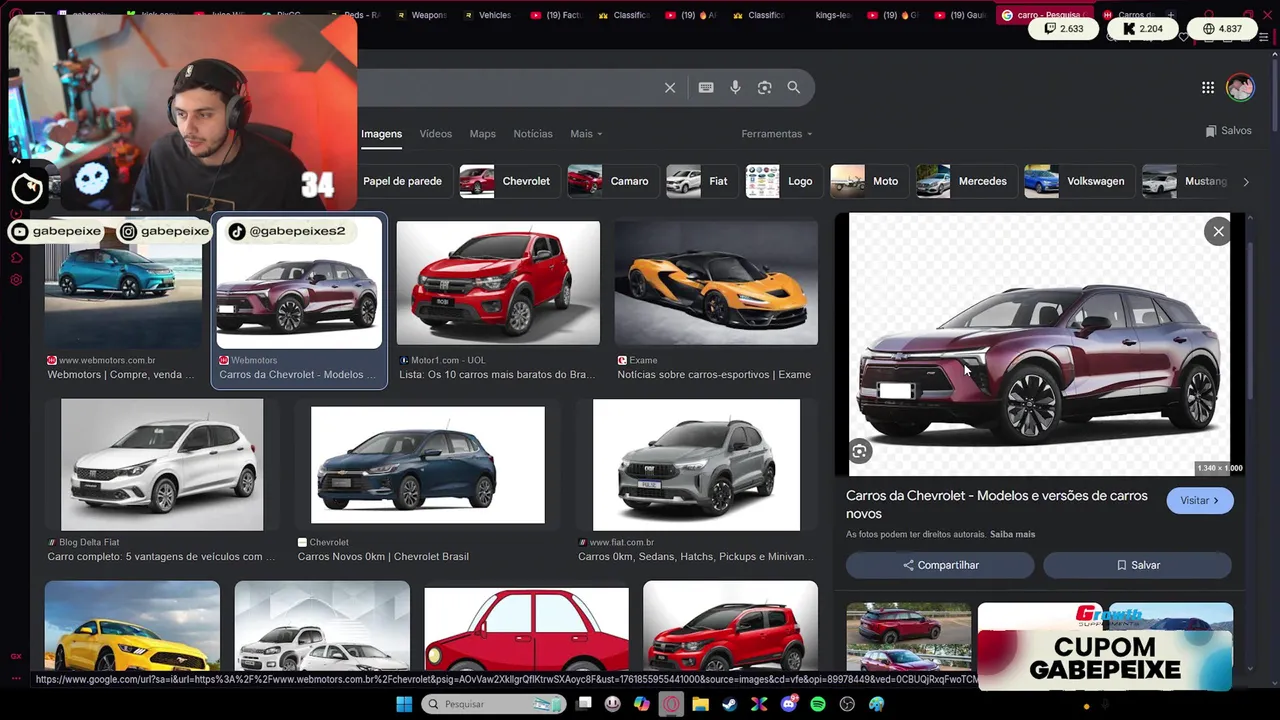This screenshot has height=720, width=1280.
Task: Click the Windows taskbar search box
Action: pos(494,704)
